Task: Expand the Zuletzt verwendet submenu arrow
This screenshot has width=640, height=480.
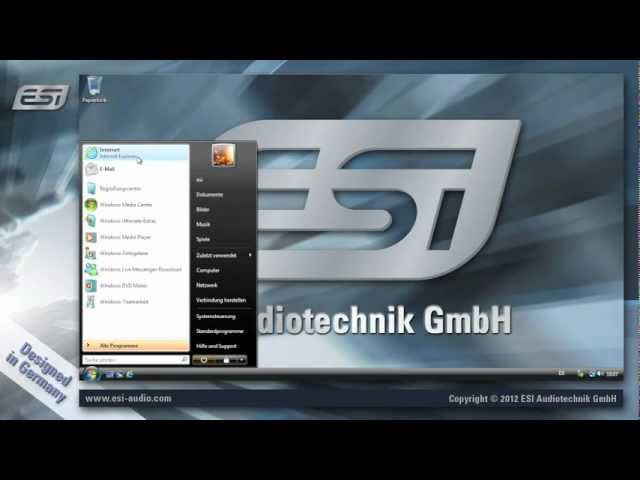Action: [x=250, y=255]
